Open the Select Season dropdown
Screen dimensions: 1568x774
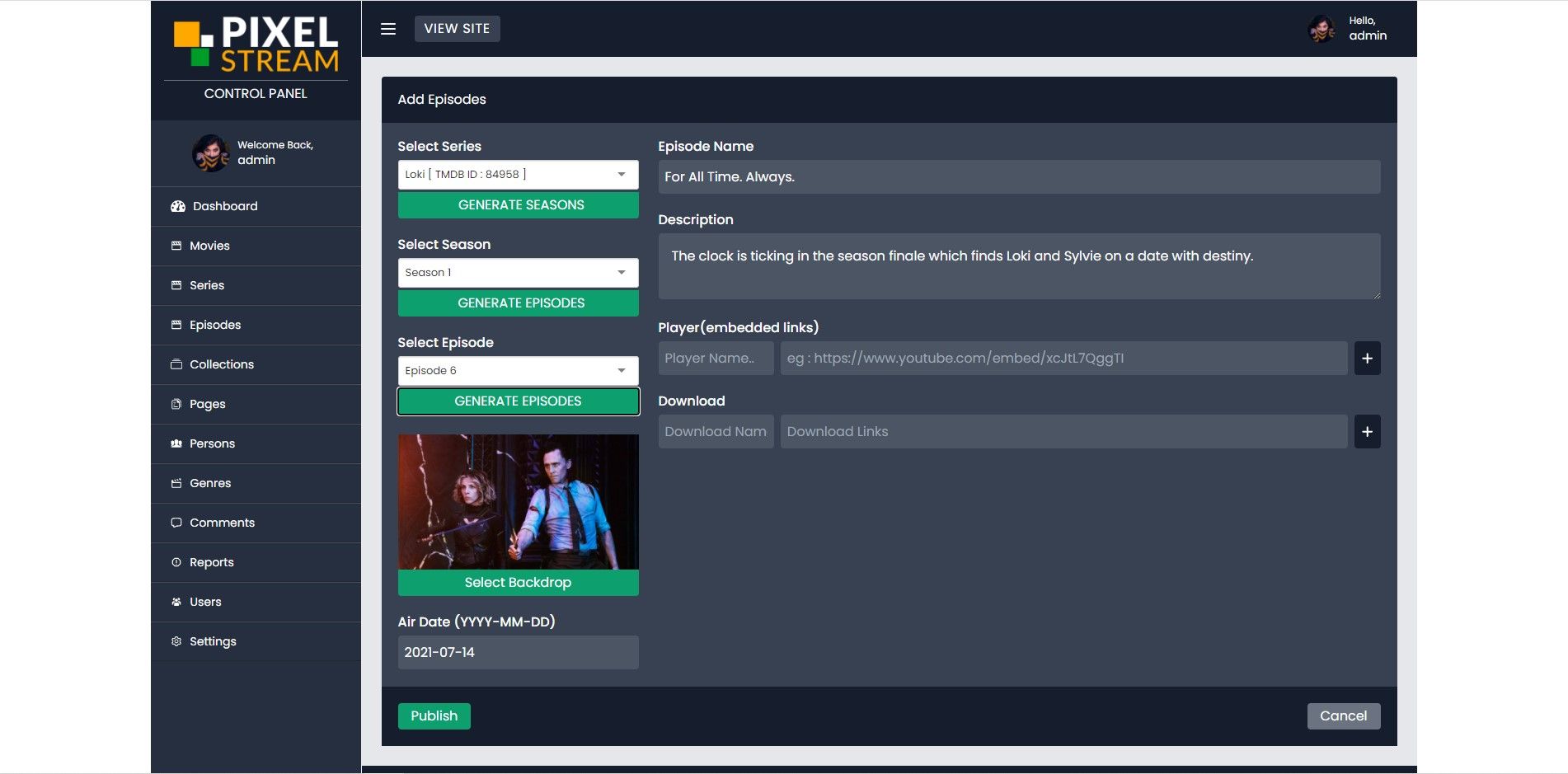(518, 273)
